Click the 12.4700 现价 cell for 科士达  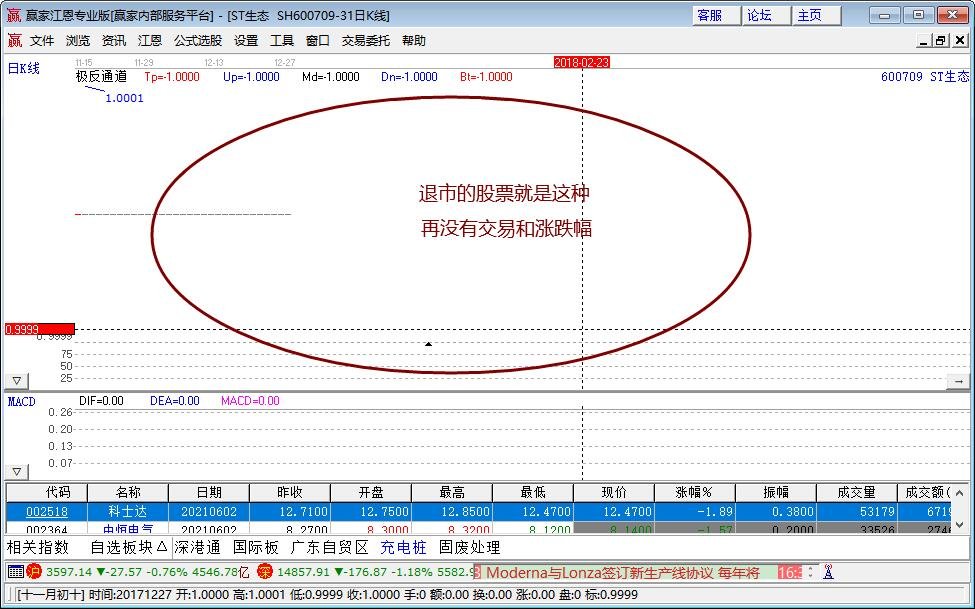click(x=614, y=512)
